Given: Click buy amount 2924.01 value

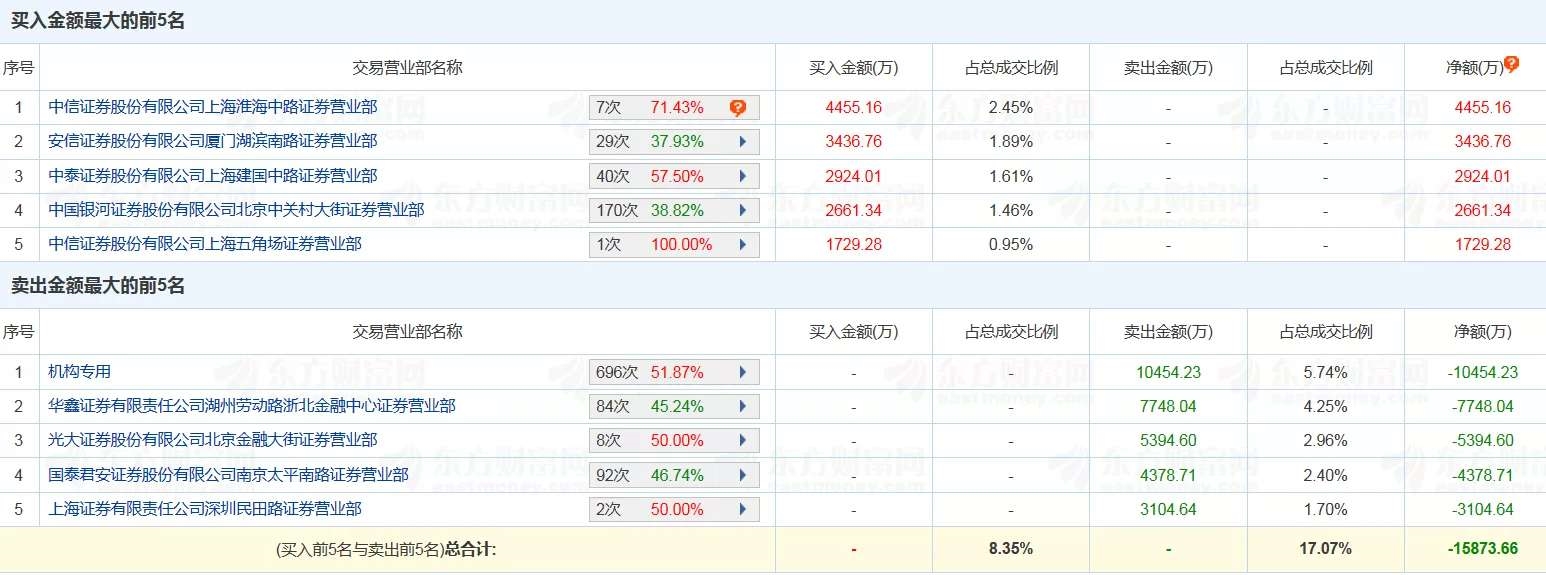Looking at the screenshot, I should point(853,176).
